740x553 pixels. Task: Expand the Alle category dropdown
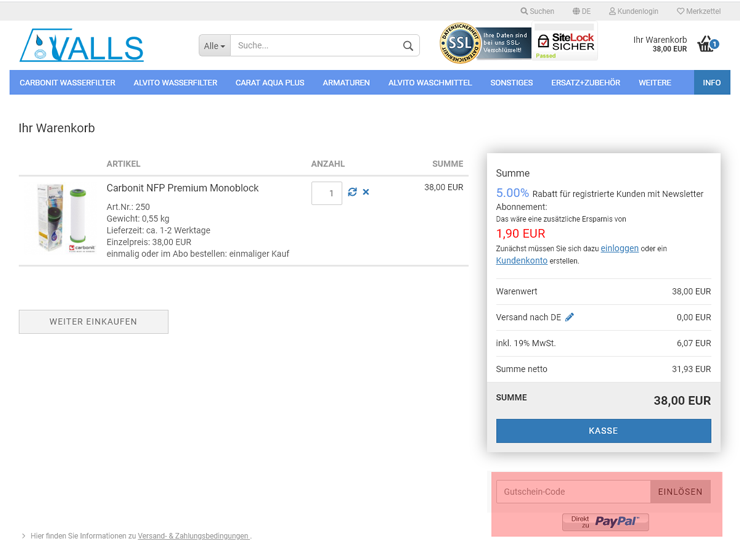point(215,46)
